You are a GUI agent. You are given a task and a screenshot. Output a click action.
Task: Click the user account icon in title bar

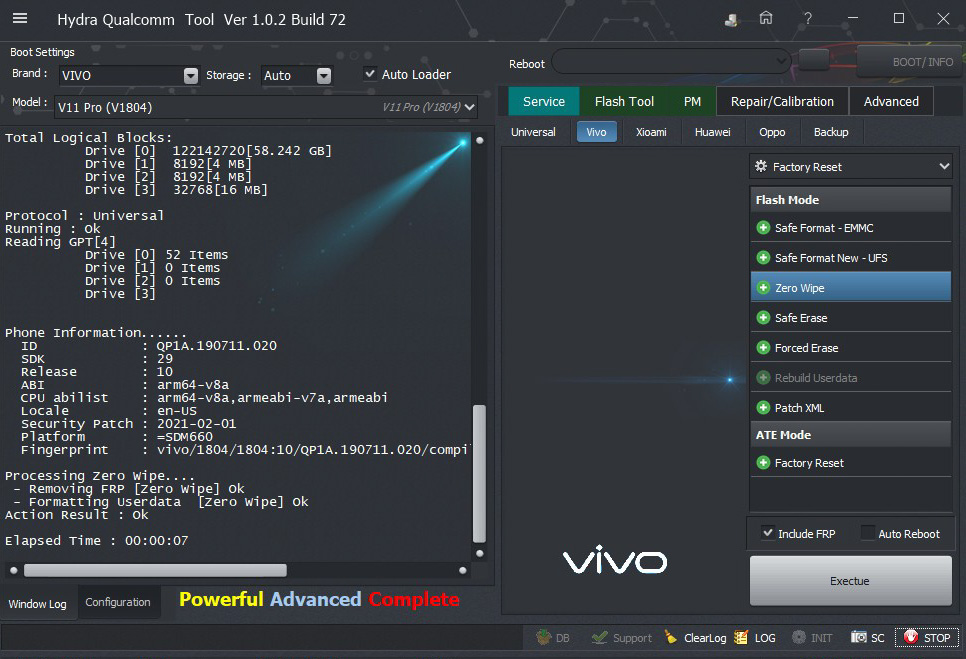pos(731,20)
